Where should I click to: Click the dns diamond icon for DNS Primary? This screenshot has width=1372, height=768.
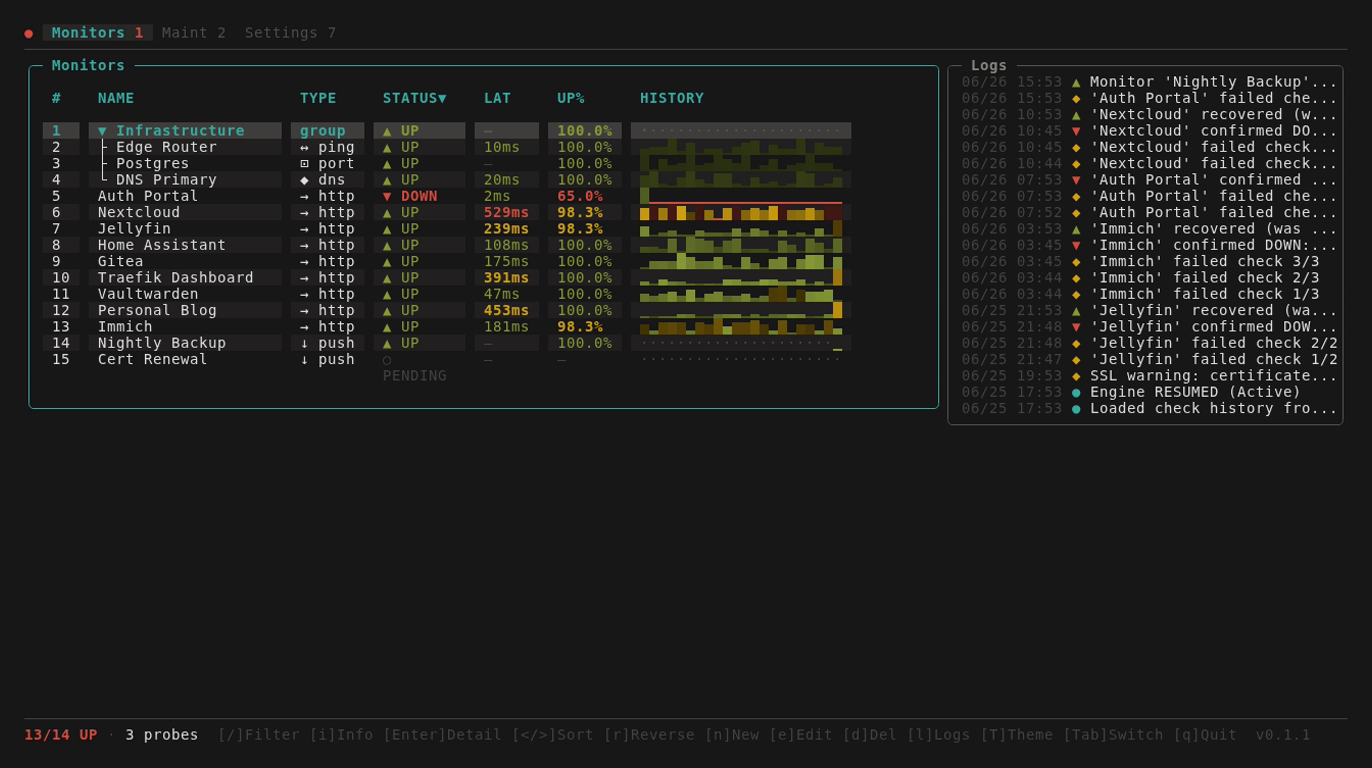click(304, 180)
